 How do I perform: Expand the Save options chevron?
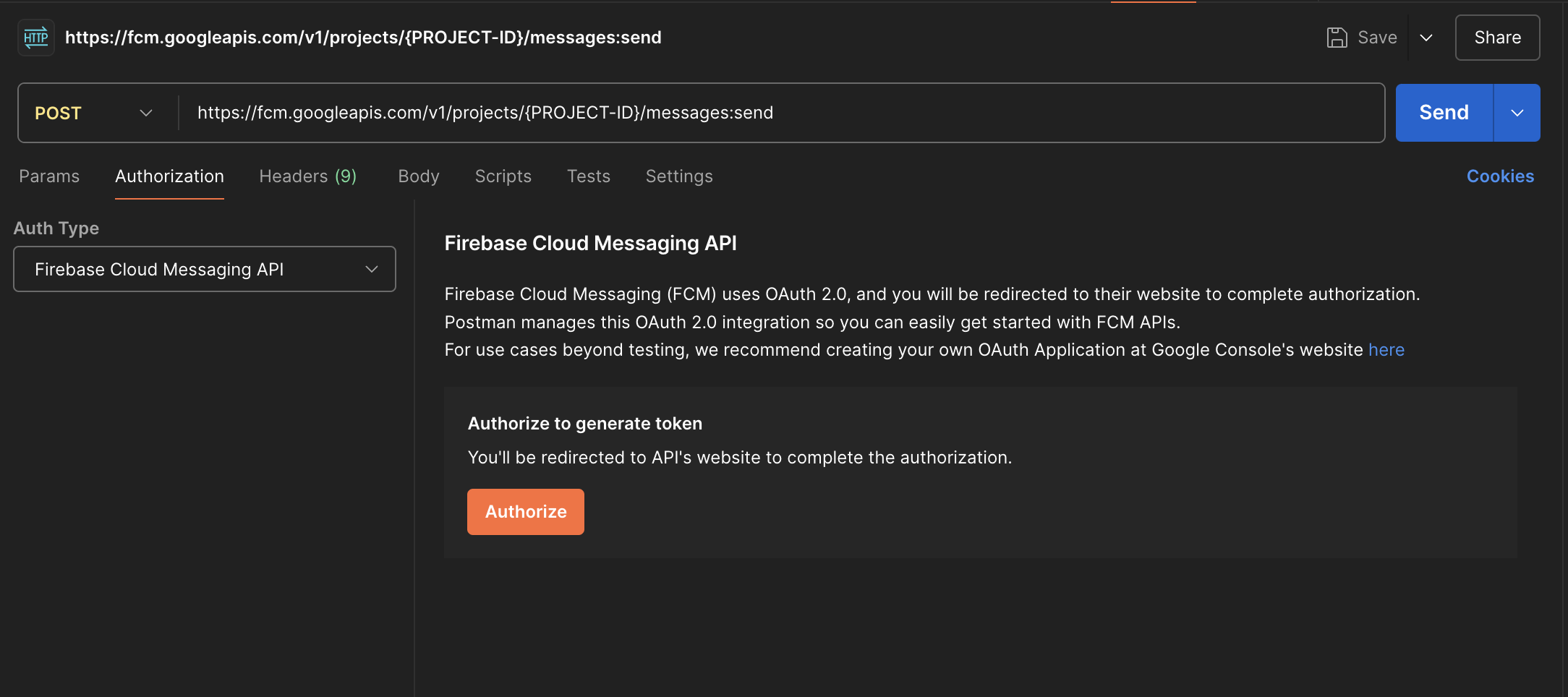point(1426,38)
